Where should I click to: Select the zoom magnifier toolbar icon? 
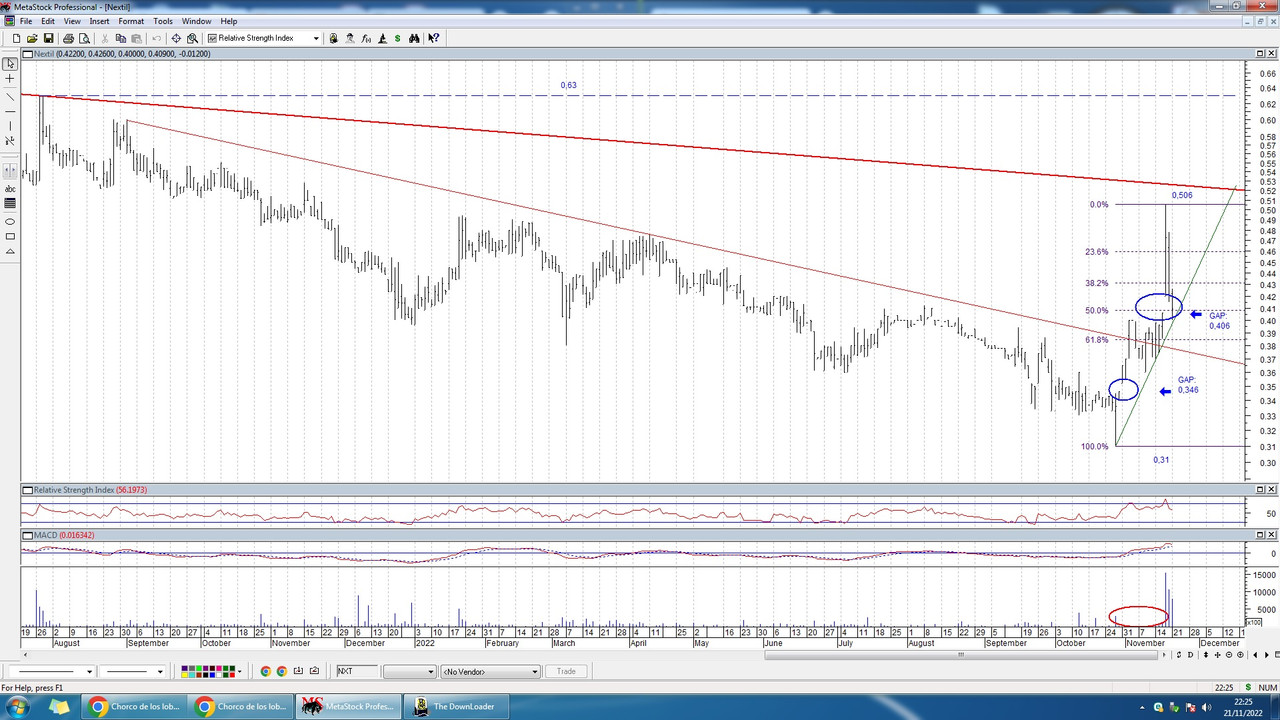(192, 38)
